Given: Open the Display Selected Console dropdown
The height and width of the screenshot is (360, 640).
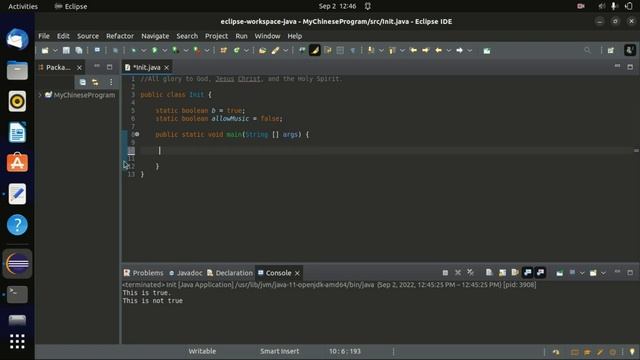Looking at the screenshot, I should pyautogui.click(x=582, y=273).
